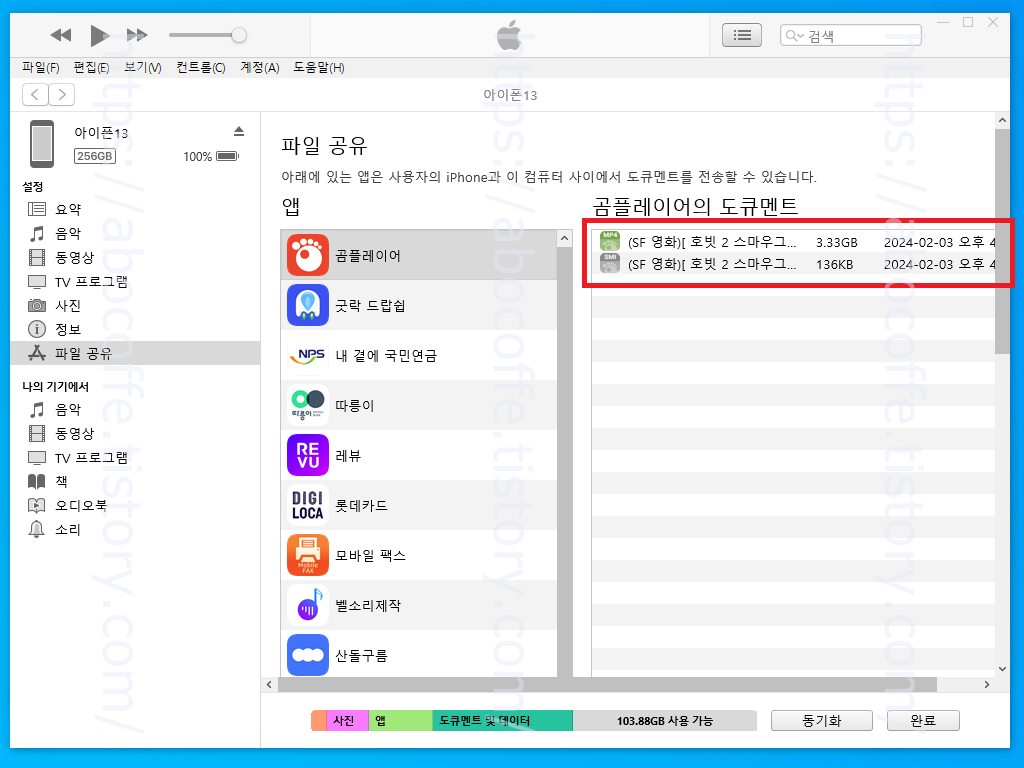Select TV 프로그램 under 설정

point(135,281)
